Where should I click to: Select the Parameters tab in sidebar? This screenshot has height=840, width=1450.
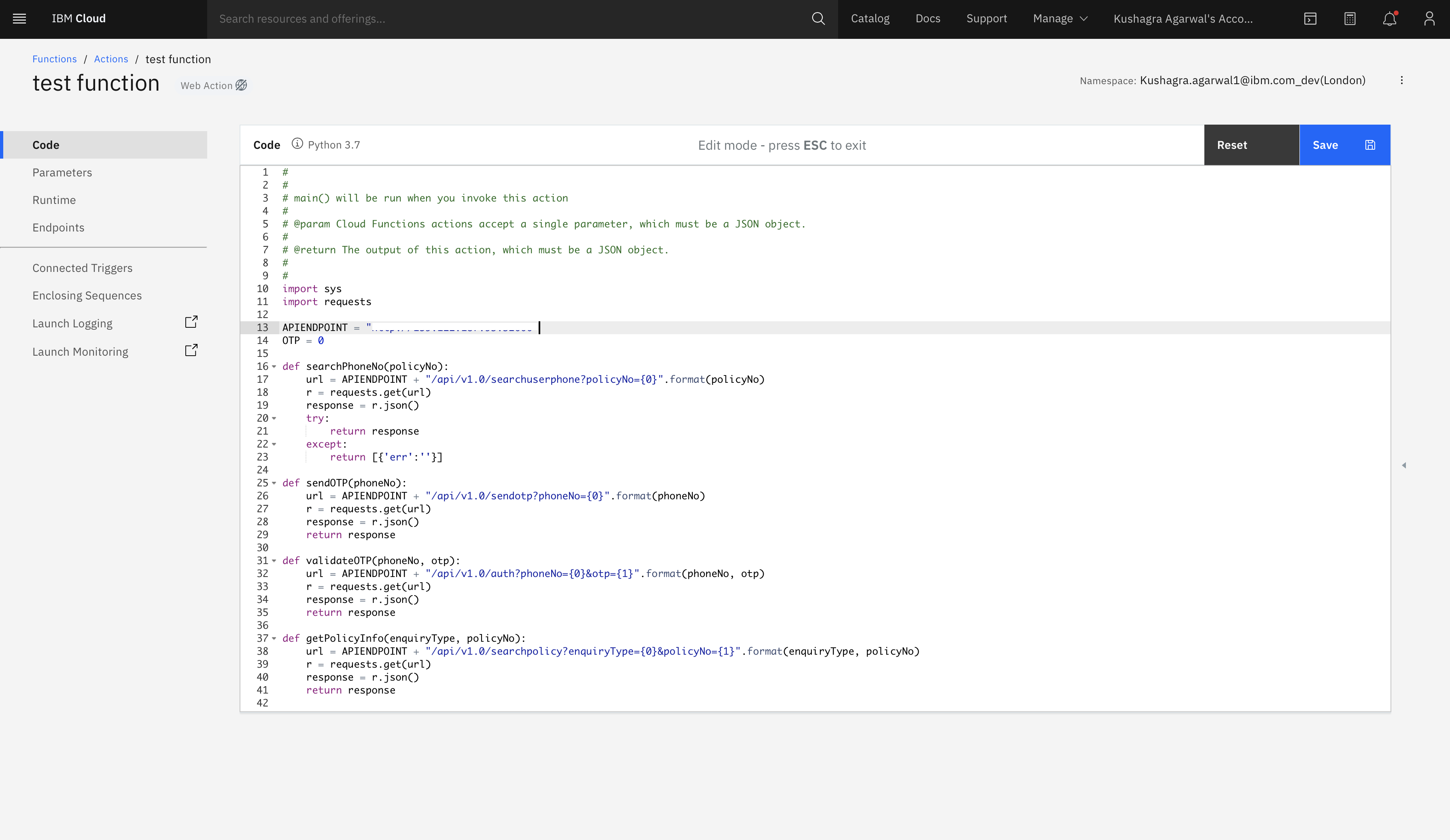[62, 172]
